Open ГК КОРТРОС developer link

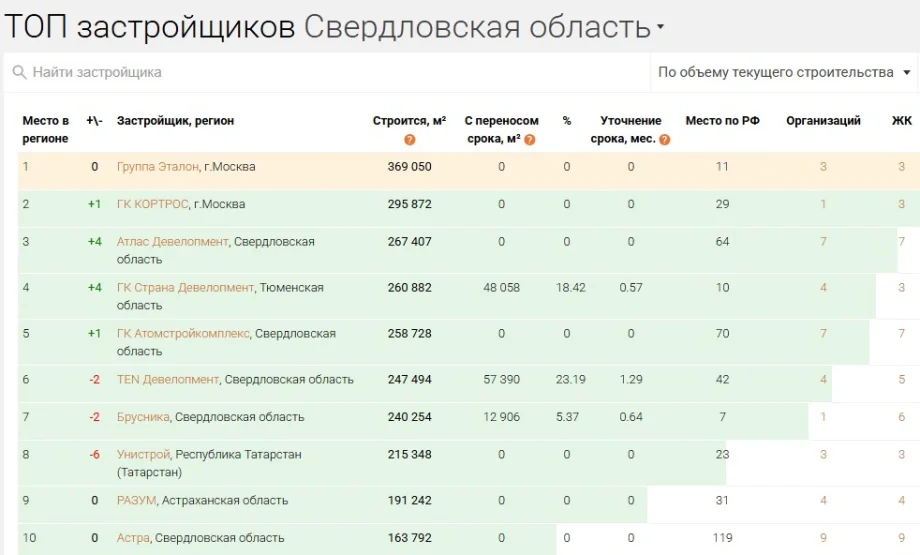click(153, 204)
